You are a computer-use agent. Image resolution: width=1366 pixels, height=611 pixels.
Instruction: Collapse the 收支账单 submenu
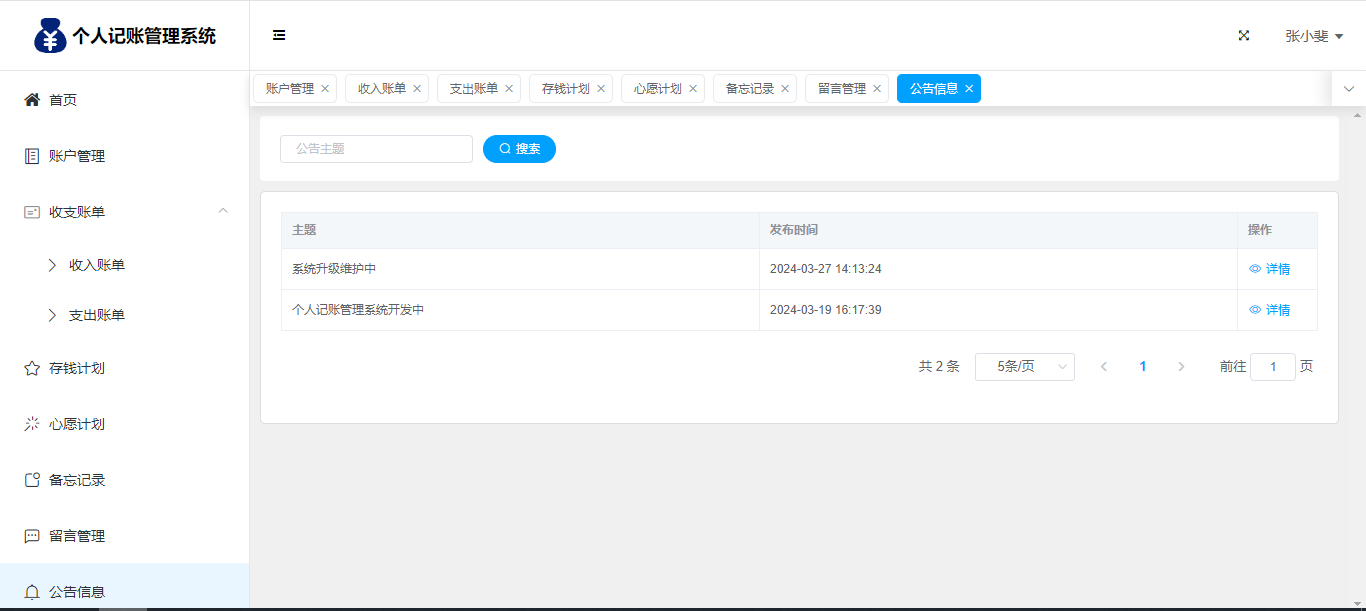pyautogui.click(x=223, y=211)
